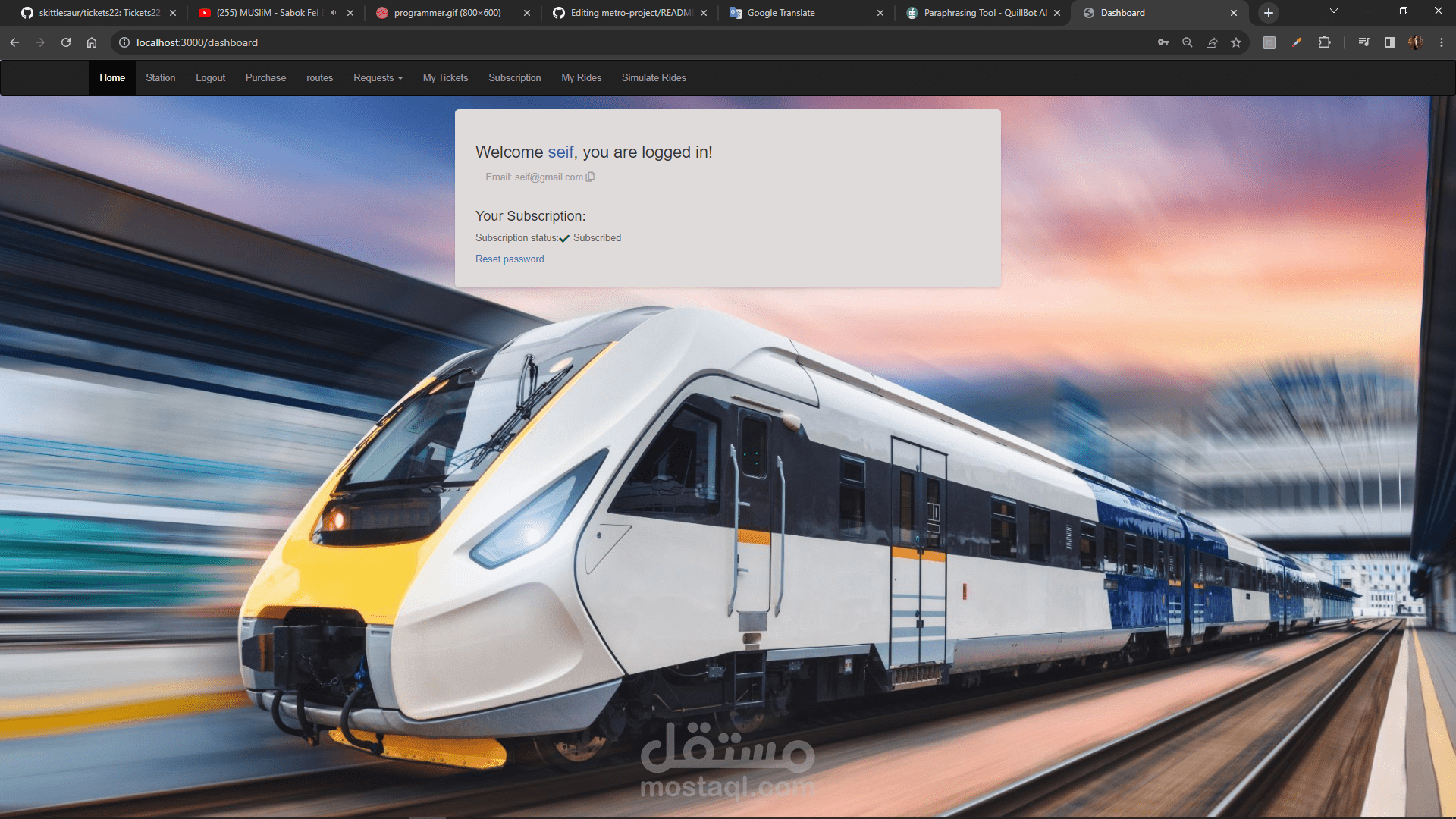1456x819 pixels.
Task: Open Chrome three-dot menu
Action: tap(1441, 42)
